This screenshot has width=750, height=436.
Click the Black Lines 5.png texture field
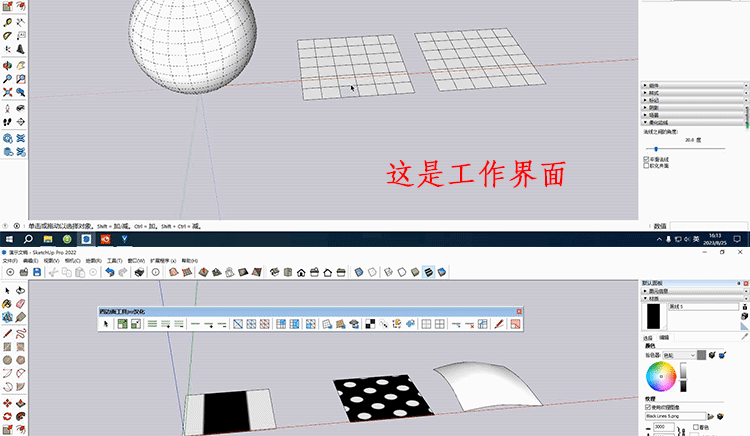pos(675,416)
